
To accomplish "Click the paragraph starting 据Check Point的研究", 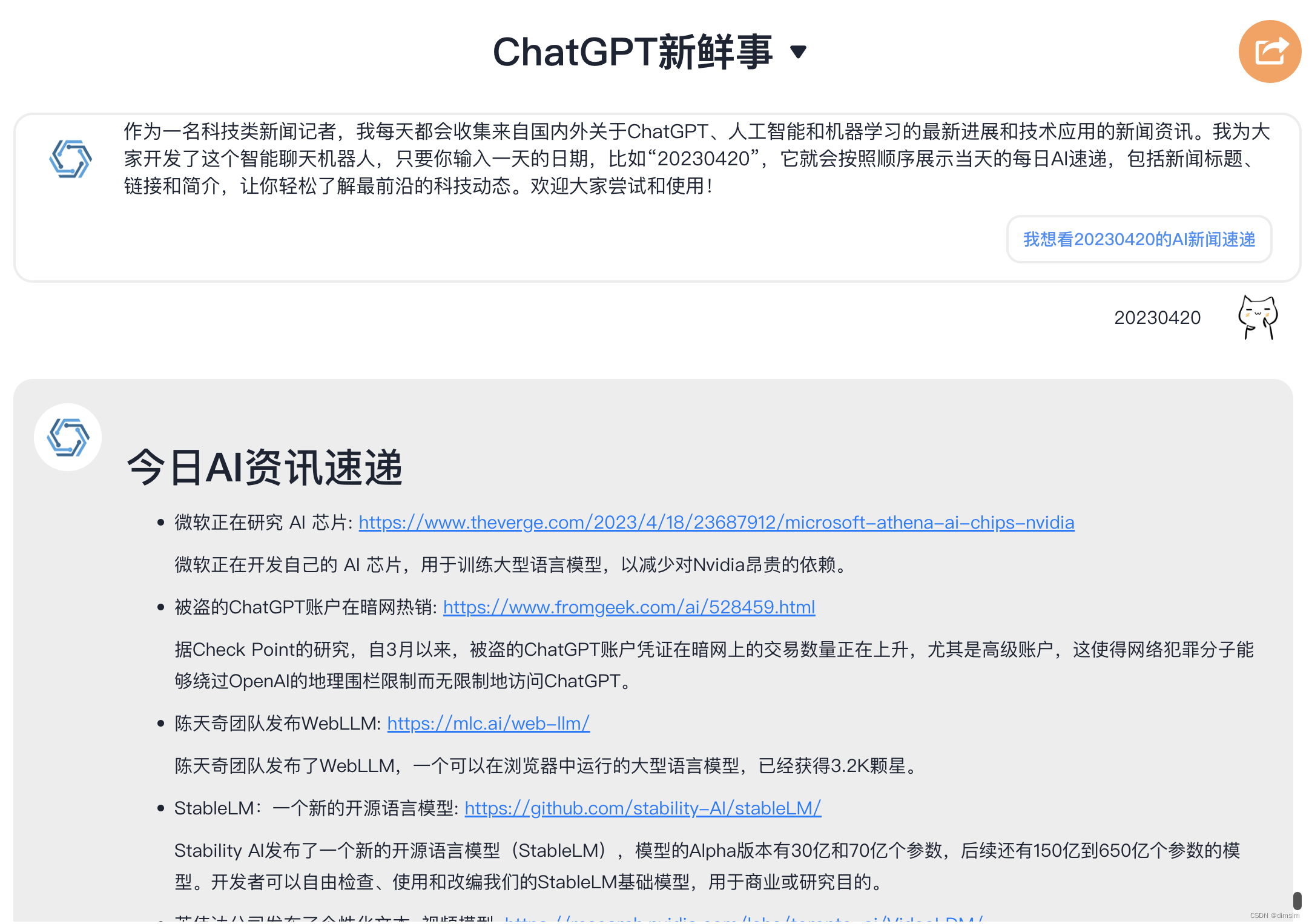I will pyautogui.click(x=714, y=665).
